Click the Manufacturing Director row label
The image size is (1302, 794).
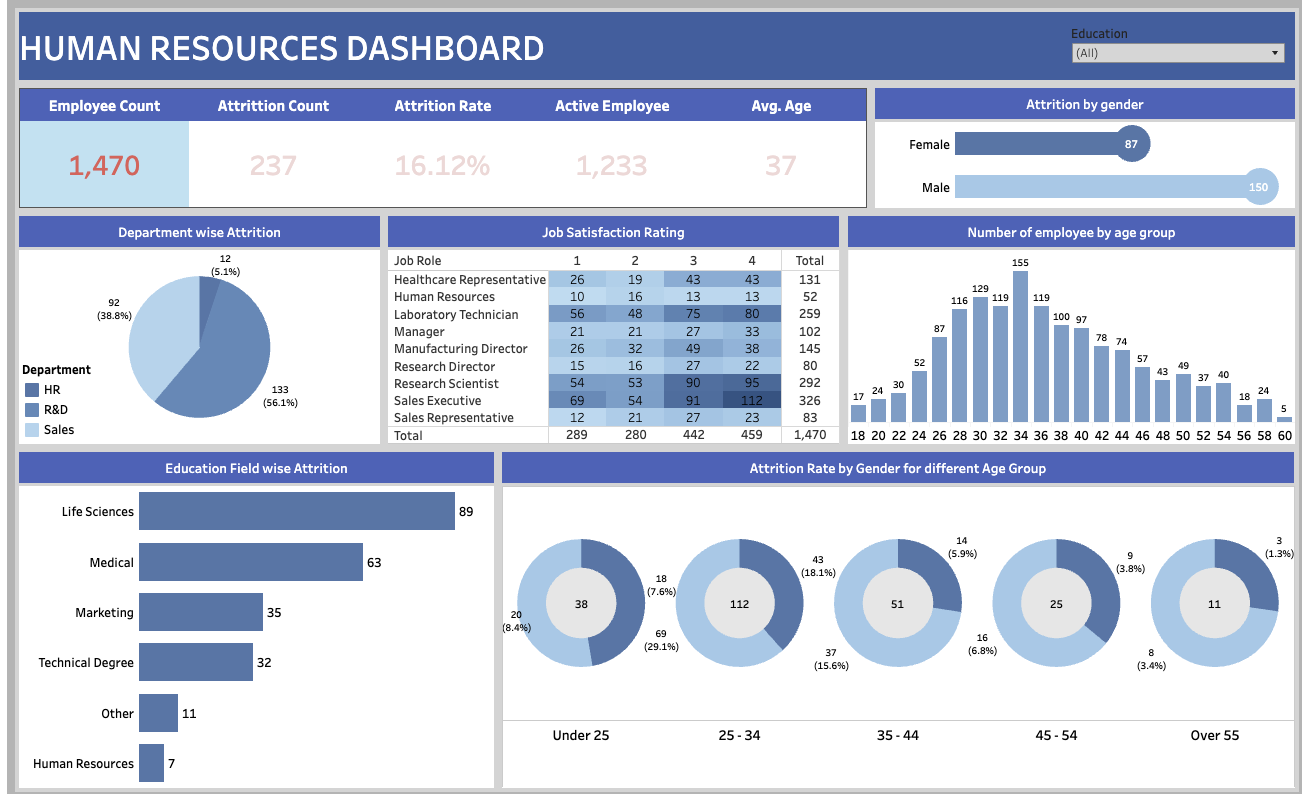(461, 348)
